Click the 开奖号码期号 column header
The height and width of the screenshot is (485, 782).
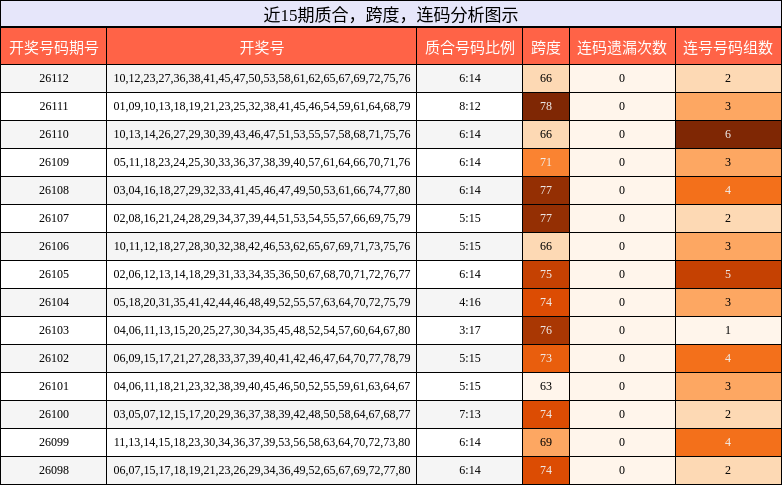click(53, 47)
